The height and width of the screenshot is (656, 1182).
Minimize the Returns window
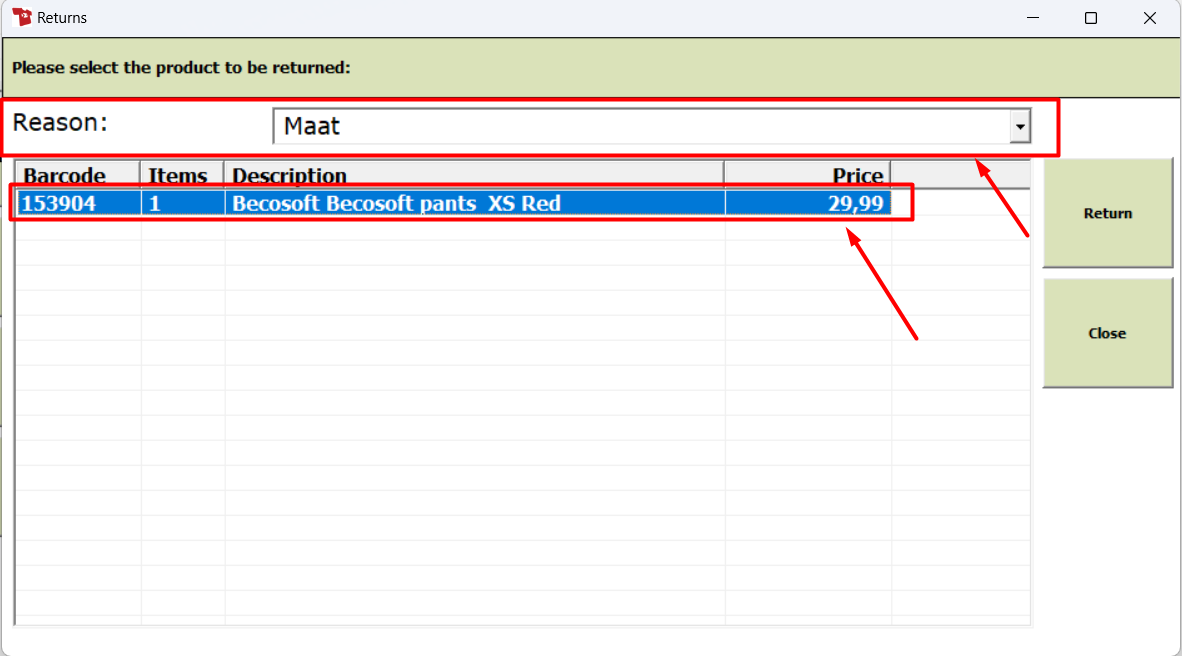tap(1033, 17)
